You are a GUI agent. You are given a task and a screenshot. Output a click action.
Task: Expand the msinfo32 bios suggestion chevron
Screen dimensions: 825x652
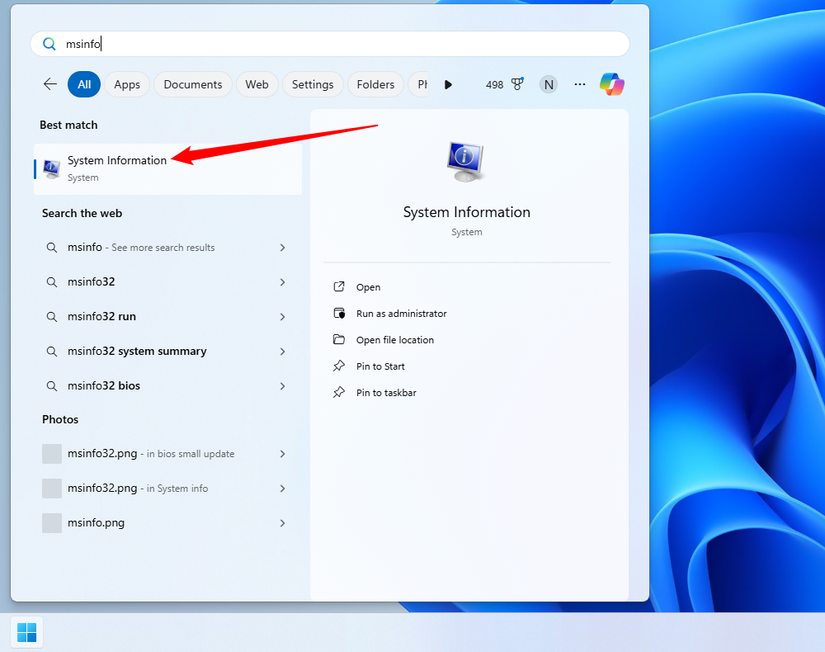[283, 386]
